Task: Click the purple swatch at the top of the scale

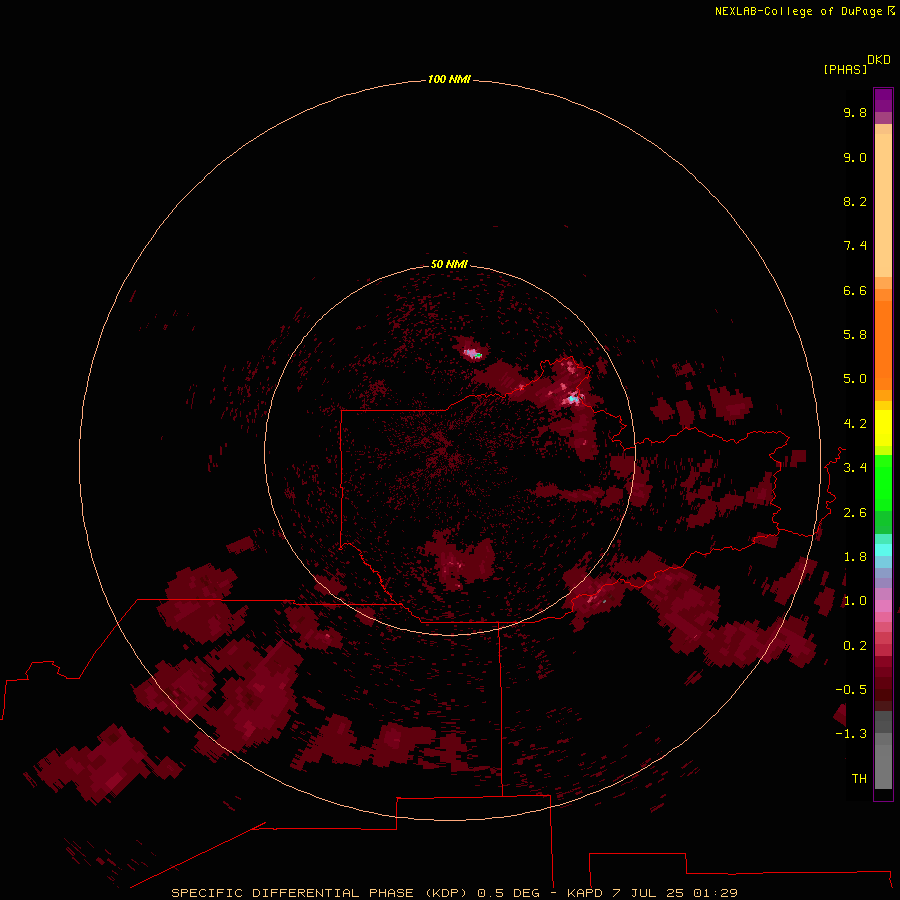Action: tap(883, 100)
